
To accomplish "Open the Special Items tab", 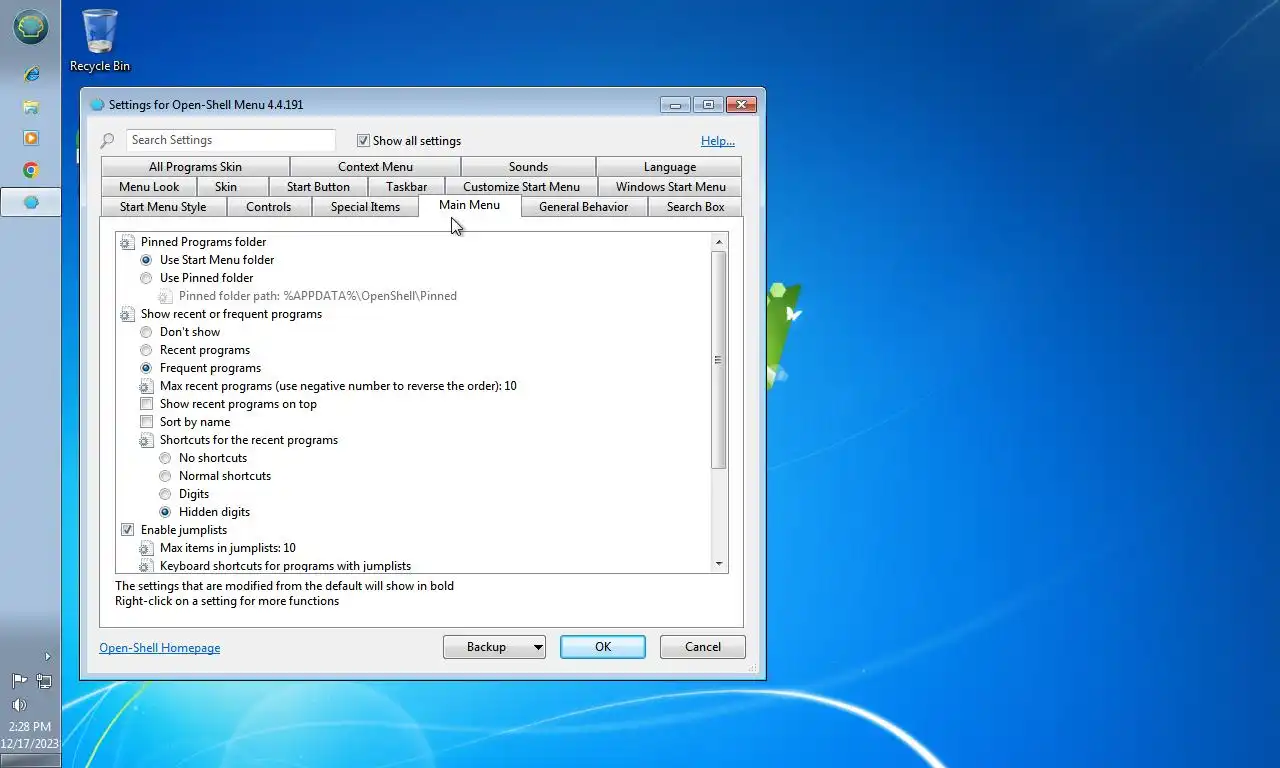I will pyautogui.click(x=365, y=207).
